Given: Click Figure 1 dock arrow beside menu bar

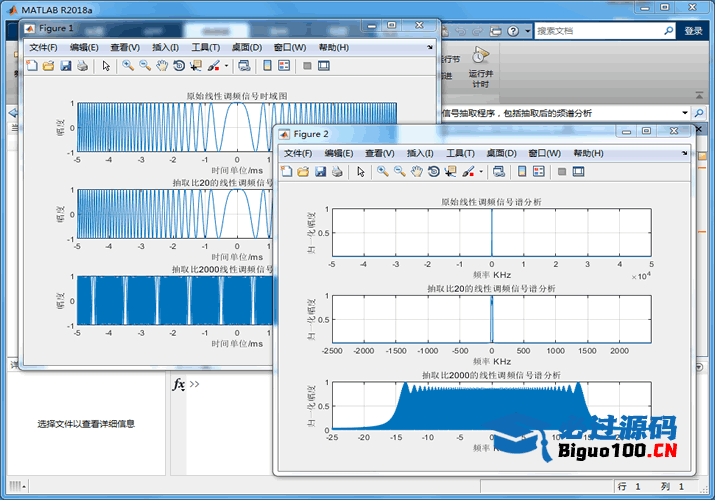Looking at the screenshot, I should click(430, 47).
